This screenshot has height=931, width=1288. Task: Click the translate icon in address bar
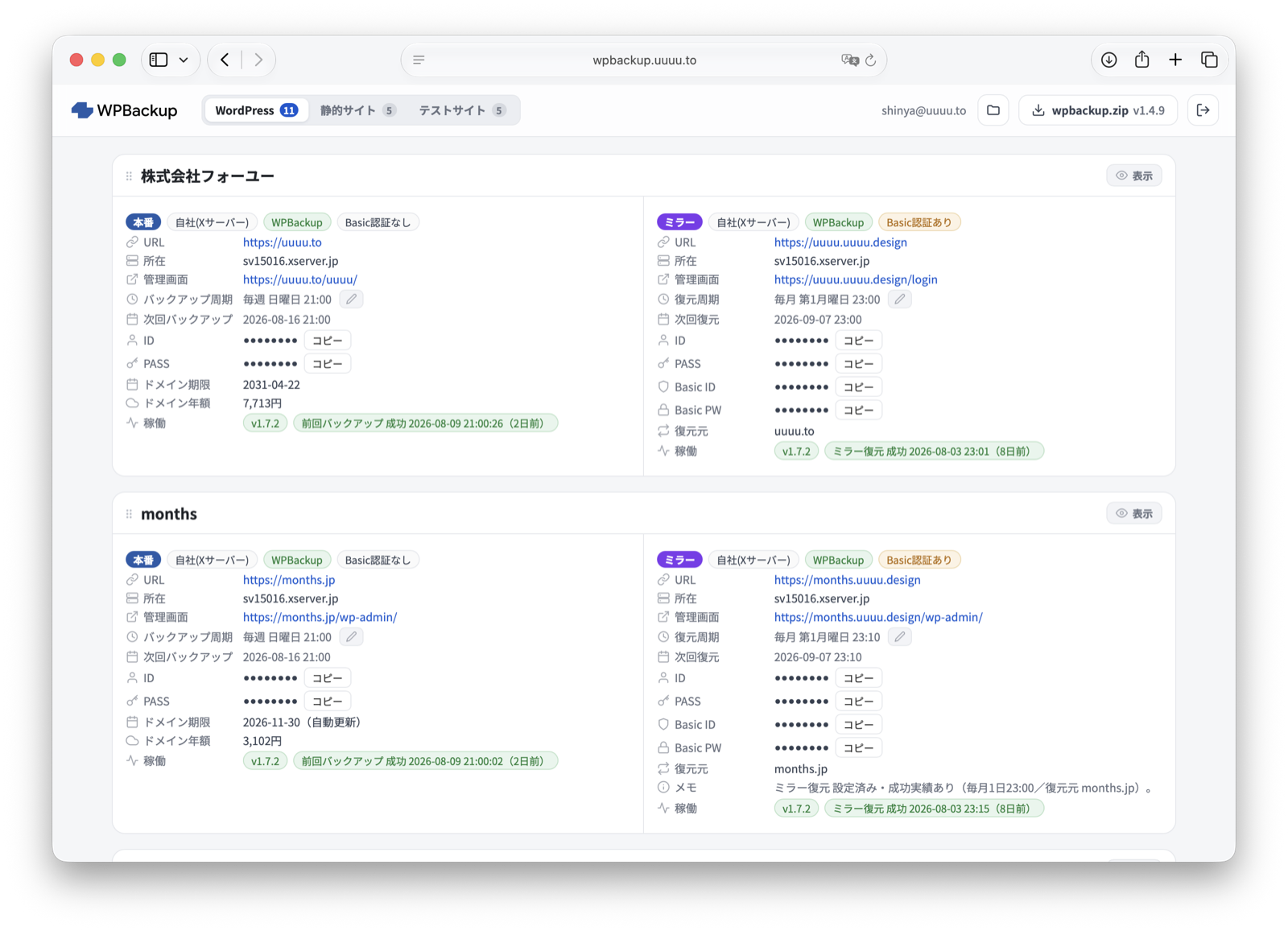pyautogui.click(x=849, y=60)
